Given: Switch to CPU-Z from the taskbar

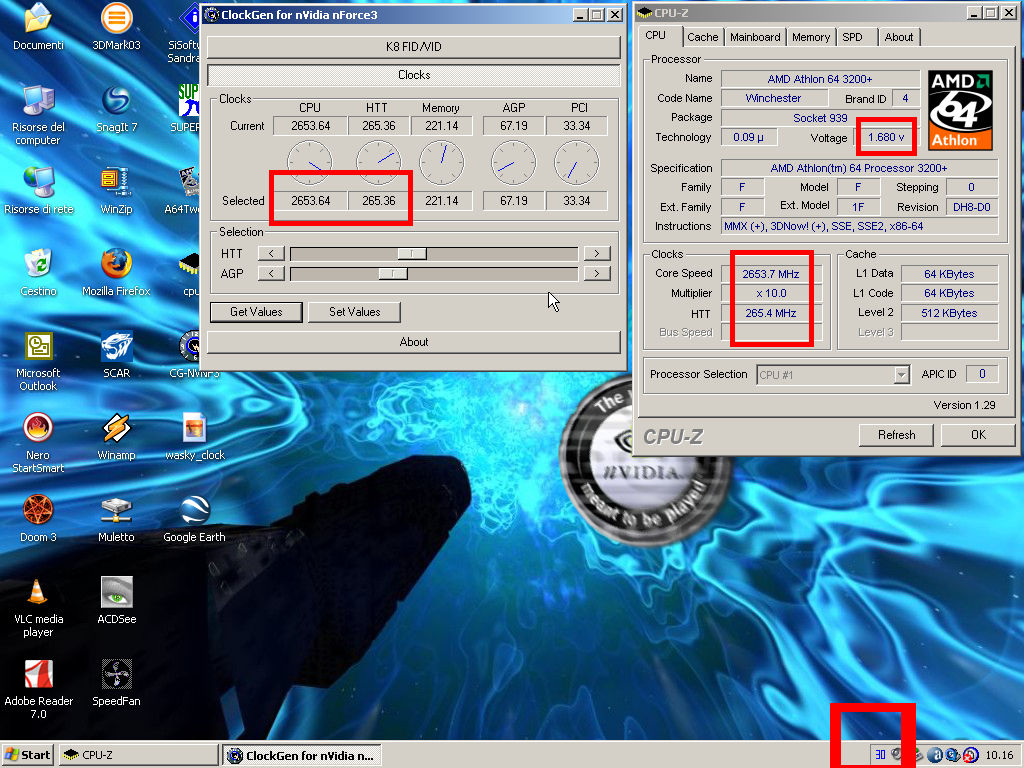Looking at the screenshot, I should (x=138, y=755).
